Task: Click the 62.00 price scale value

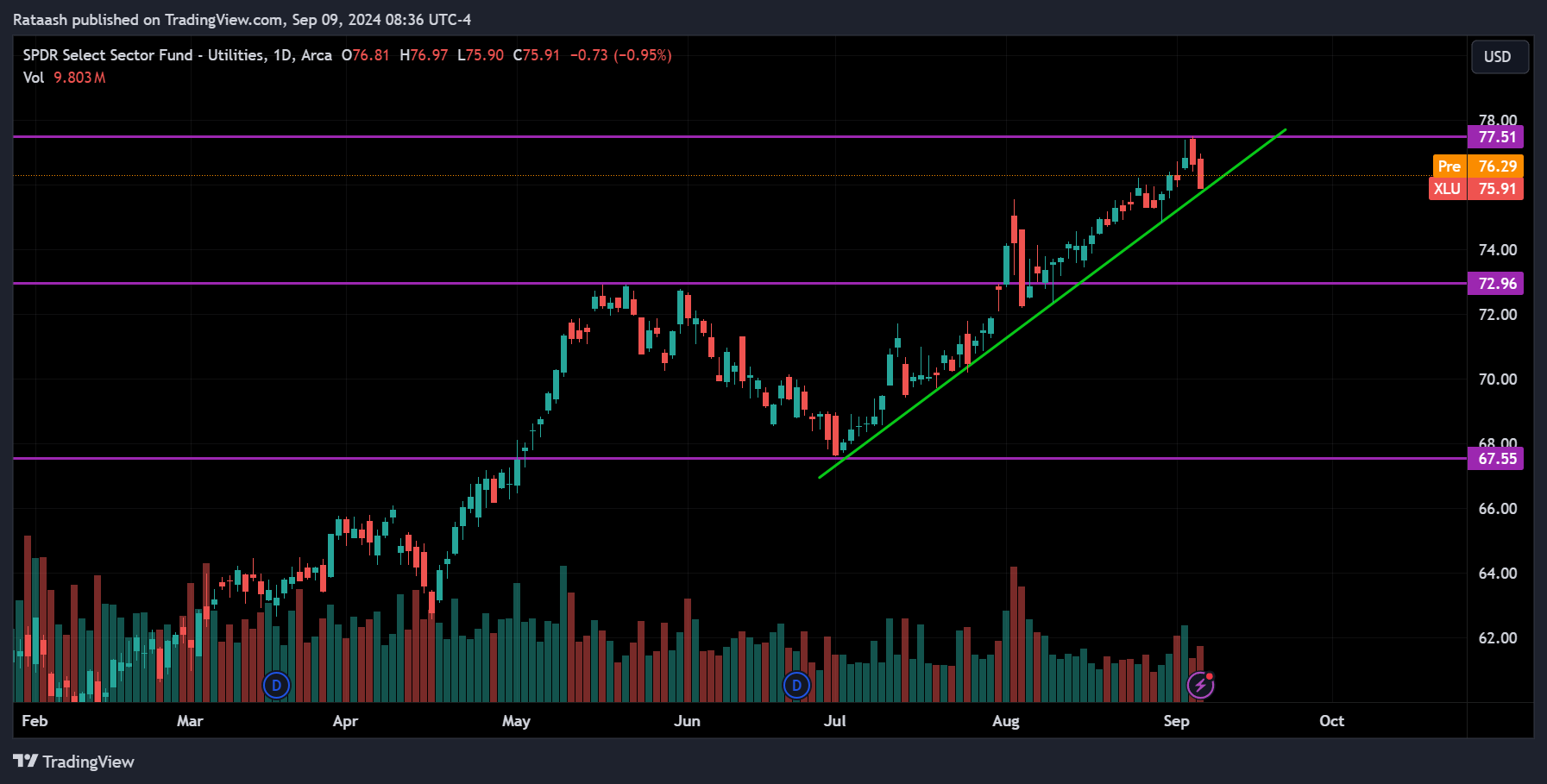Action: 1498,638
